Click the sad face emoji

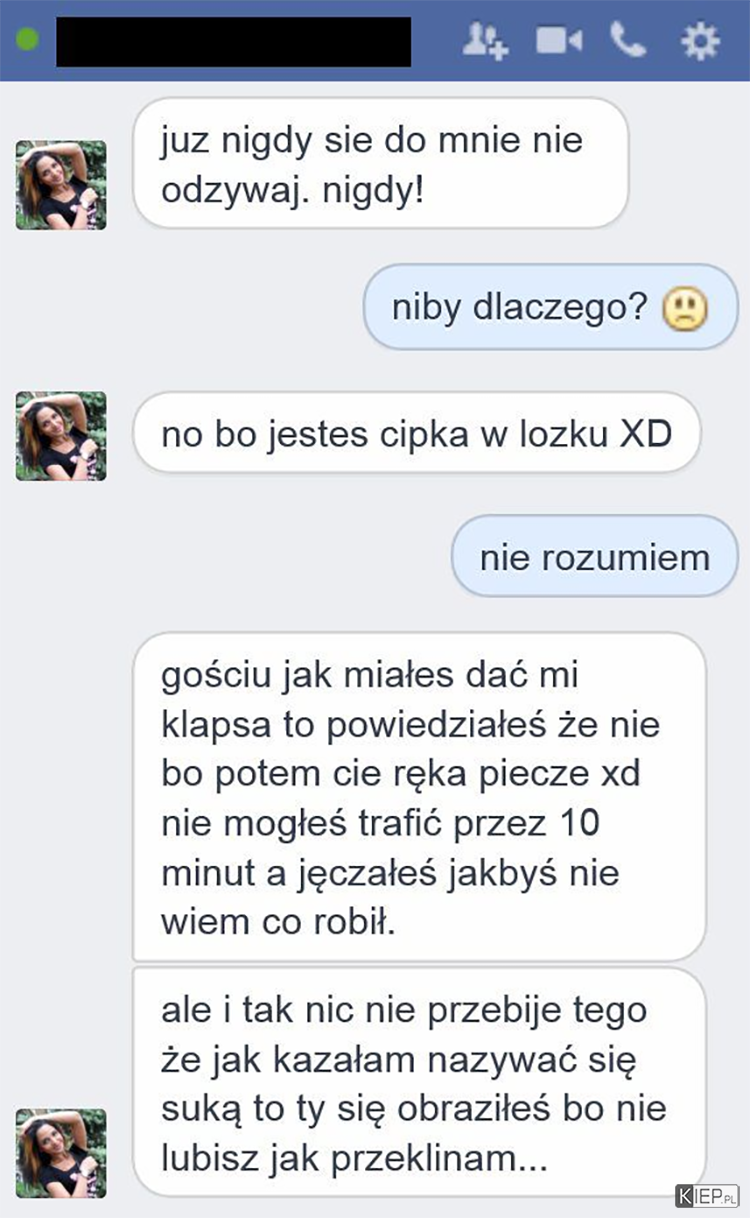pyautogui.click(x=685, y=308)
